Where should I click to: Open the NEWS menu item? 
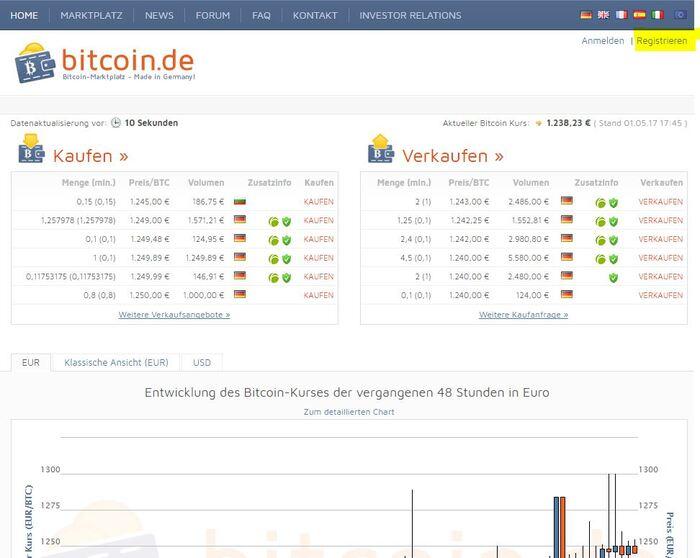(x=159, y=15)
